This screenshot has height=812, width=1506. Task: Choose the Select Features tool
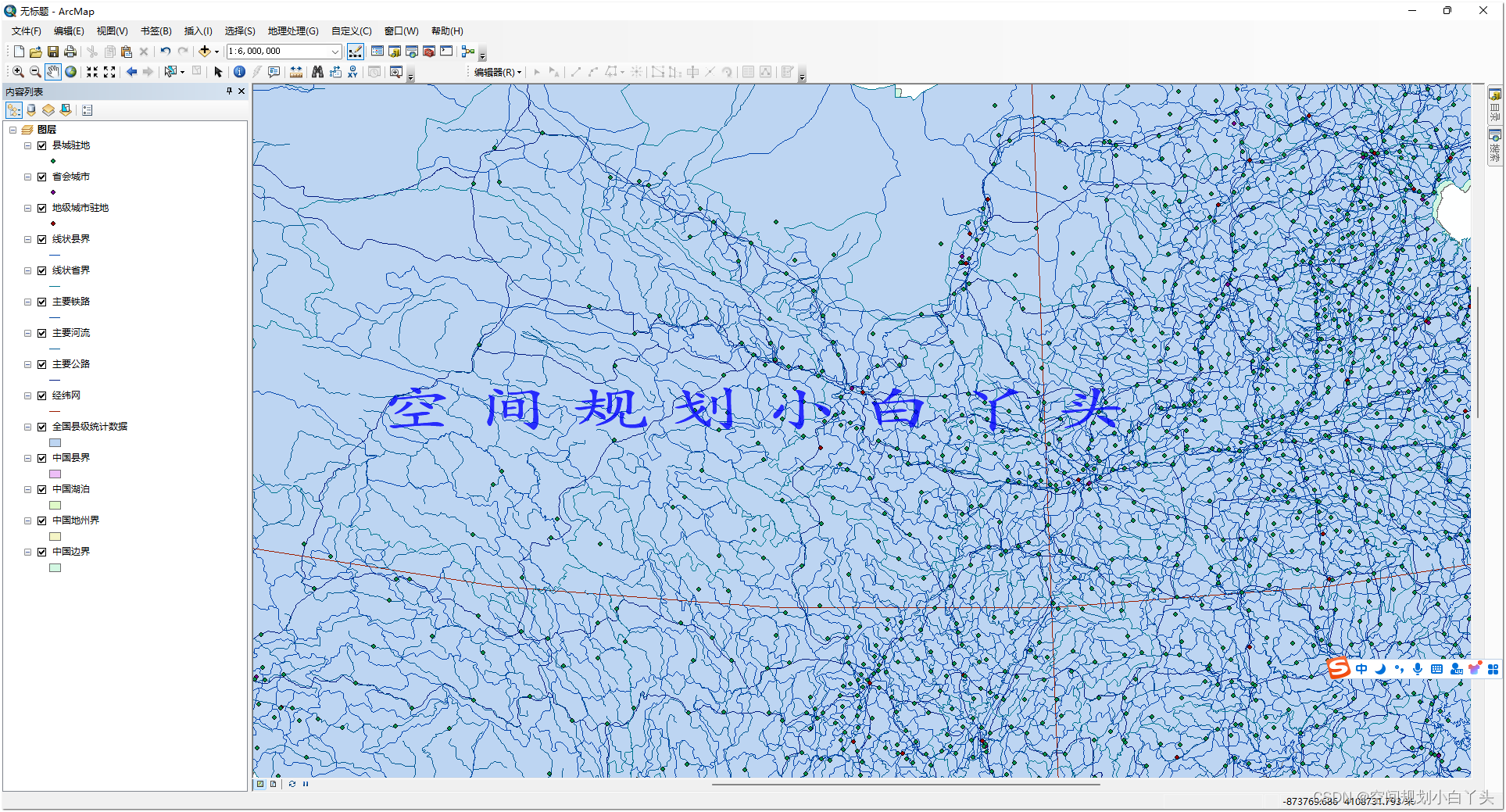170,72
